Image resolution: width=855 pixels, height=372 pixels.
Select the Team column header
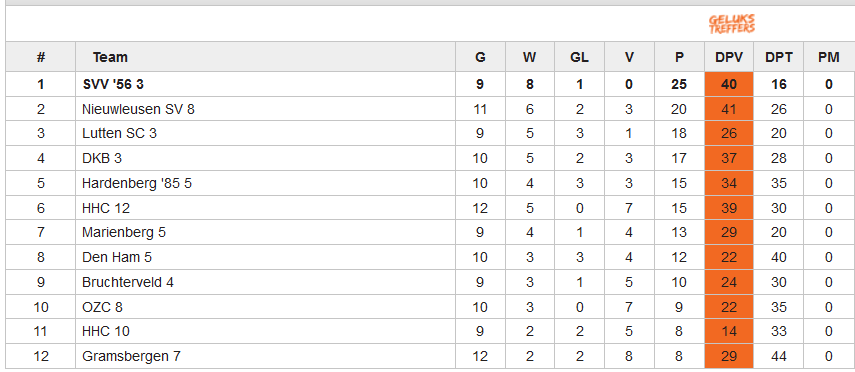click(110, 57)
